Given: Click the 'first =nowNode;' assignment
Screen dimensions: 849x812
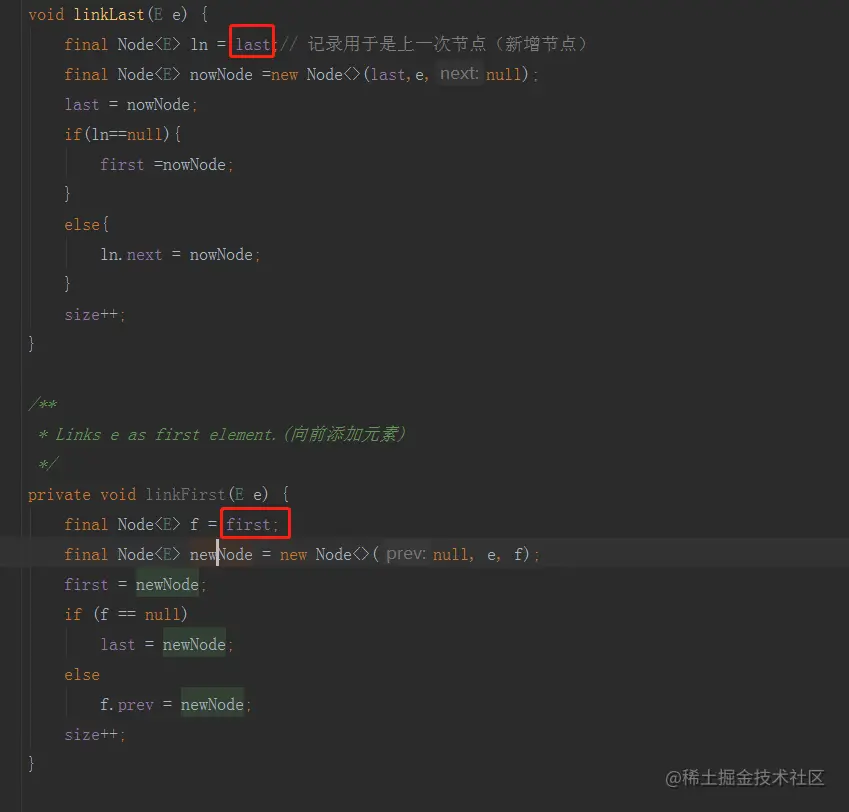Looking at the screenshot, I should [x=166, y=164].
